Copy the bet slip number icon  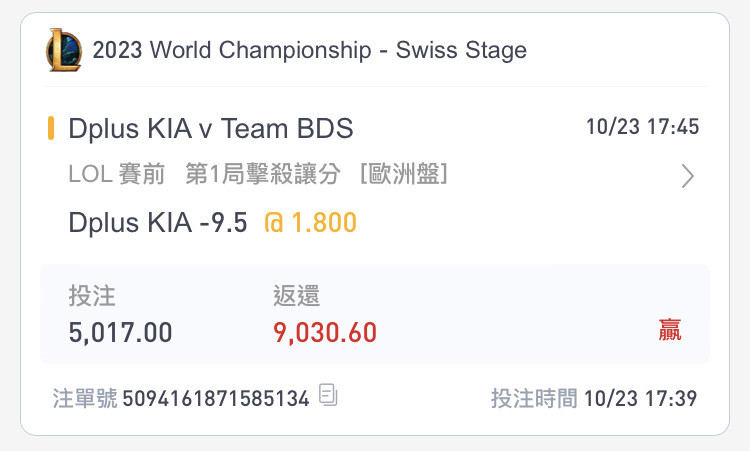pyautogui.click(x=328, y=395)
